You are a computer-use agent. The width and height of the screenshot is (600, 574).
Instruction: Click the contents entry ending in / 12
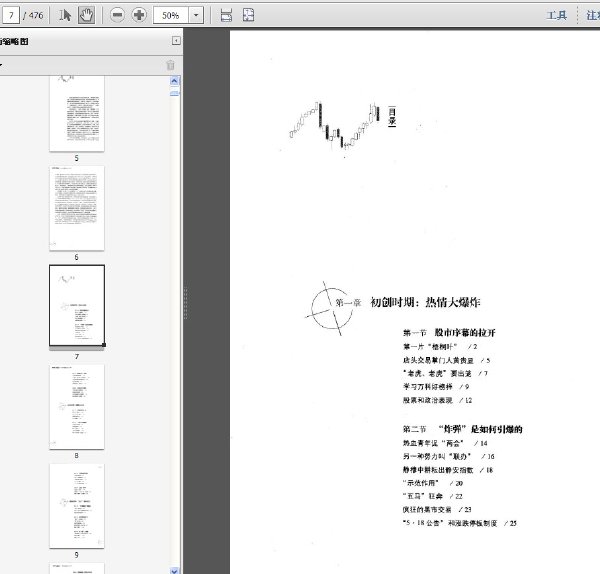[x=437, y=400]
